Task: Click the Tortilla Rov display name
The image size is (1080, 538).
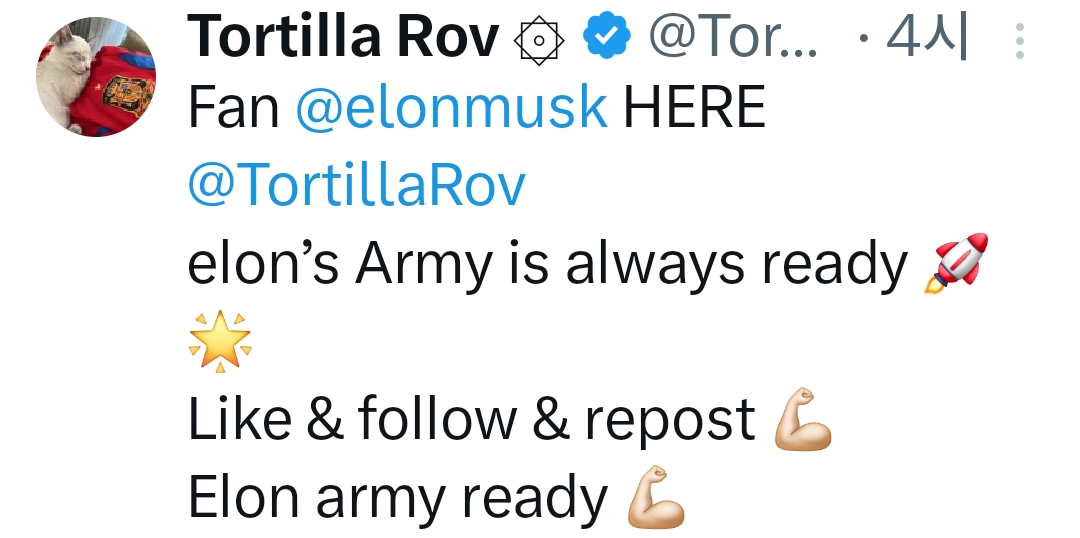Action: 343,39
